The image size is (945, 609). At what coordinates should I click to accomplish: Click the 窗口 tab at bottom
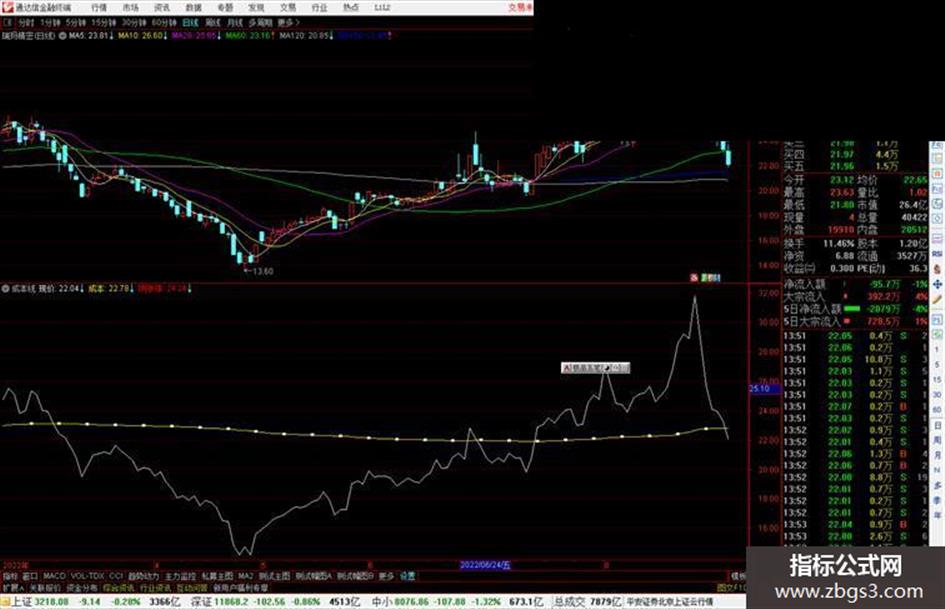pyautogui.click(x=30, y=576)
